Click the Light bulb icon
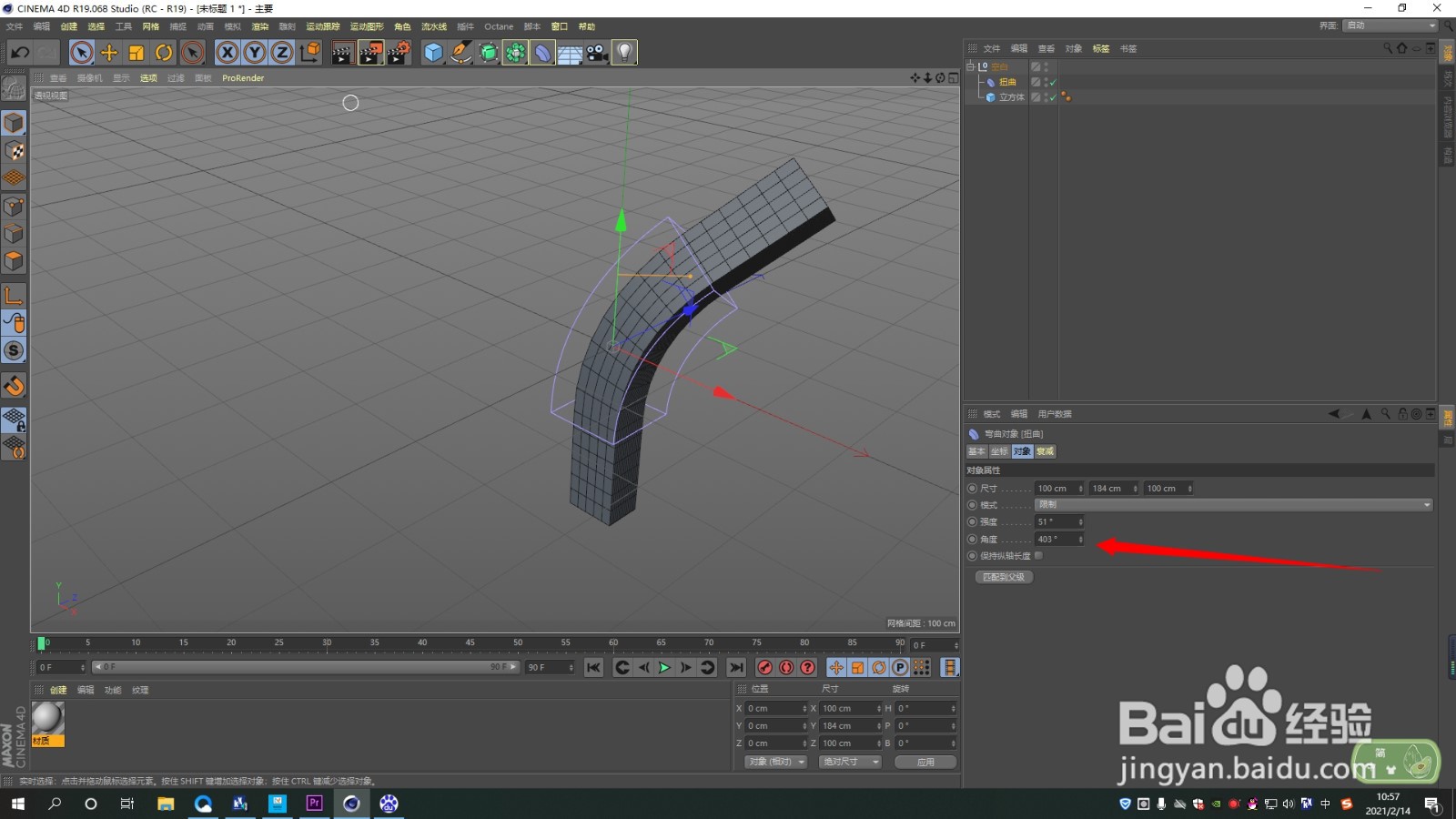The width and height of the screenshot is (1456, 819). click(624, 53)
